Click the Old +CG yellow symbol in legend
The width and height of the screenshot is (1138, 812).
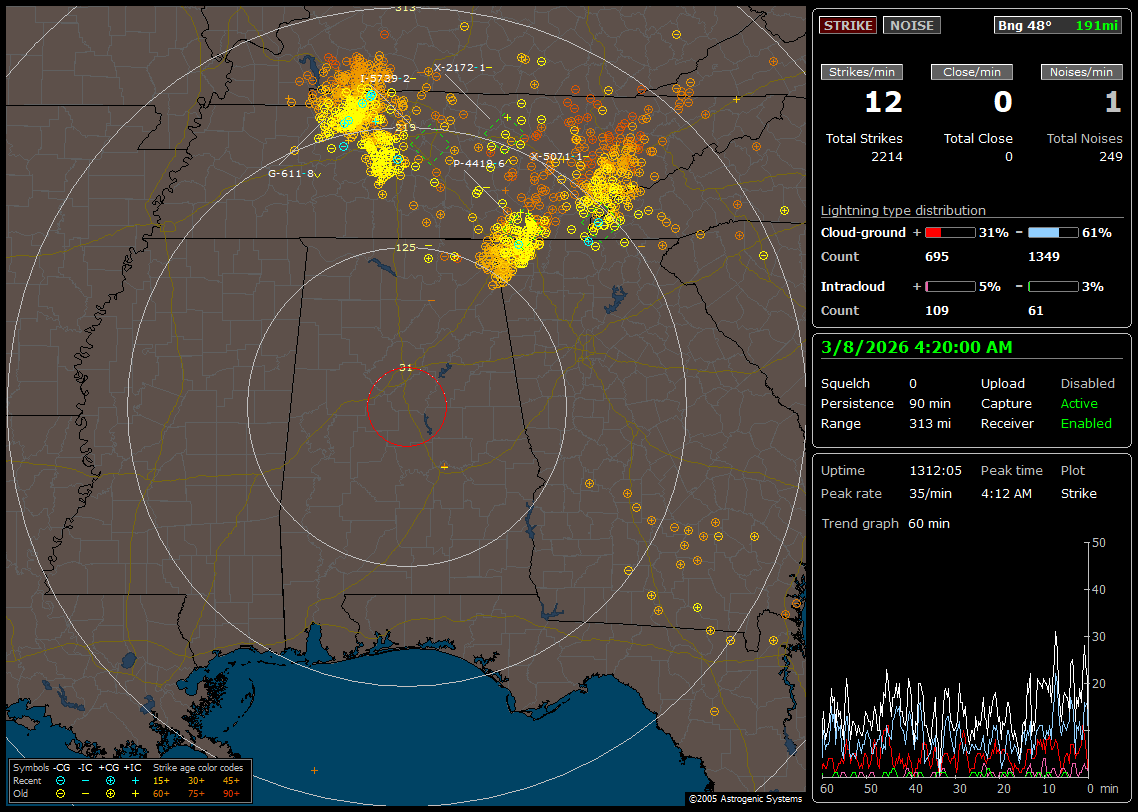pos(110,793)
